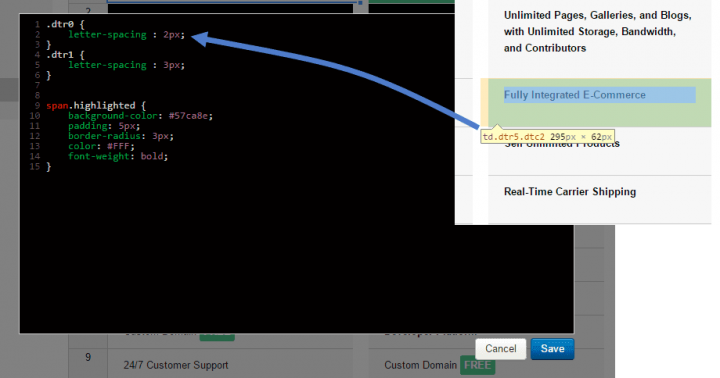This screenshot has width=720, height=378.
Task: Select the Fully Integrated E-Commerce cell
Action: (x=599, y=102)
